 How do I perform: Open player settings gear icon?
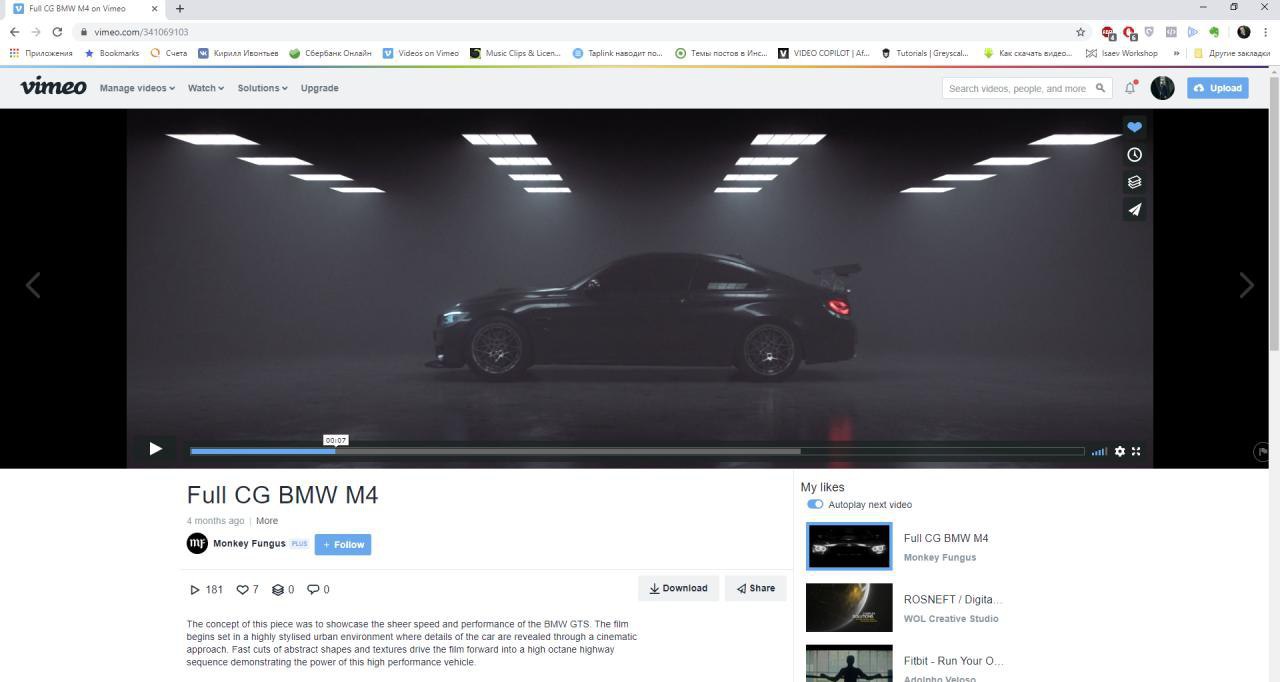coord(1120,451)
